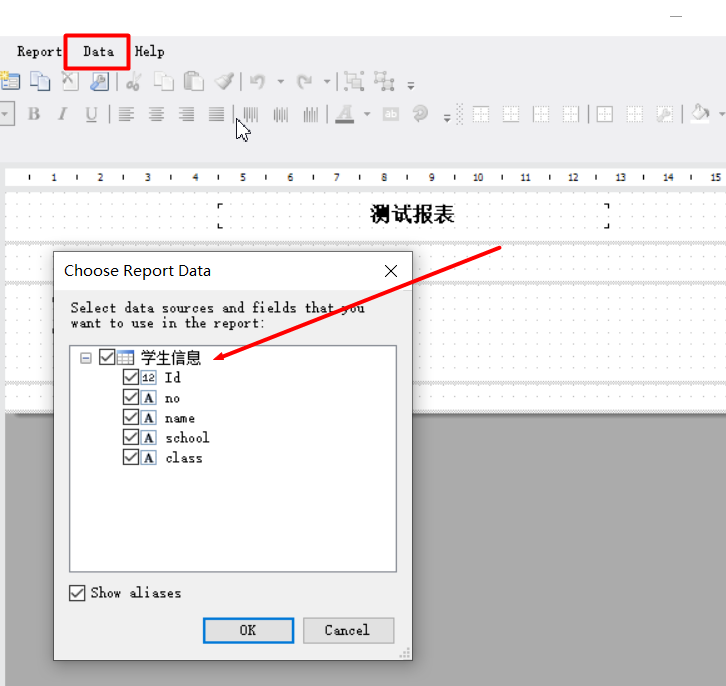Click the OK button
The width and height of the screenshot is (726, 686).
pos(248,630)
